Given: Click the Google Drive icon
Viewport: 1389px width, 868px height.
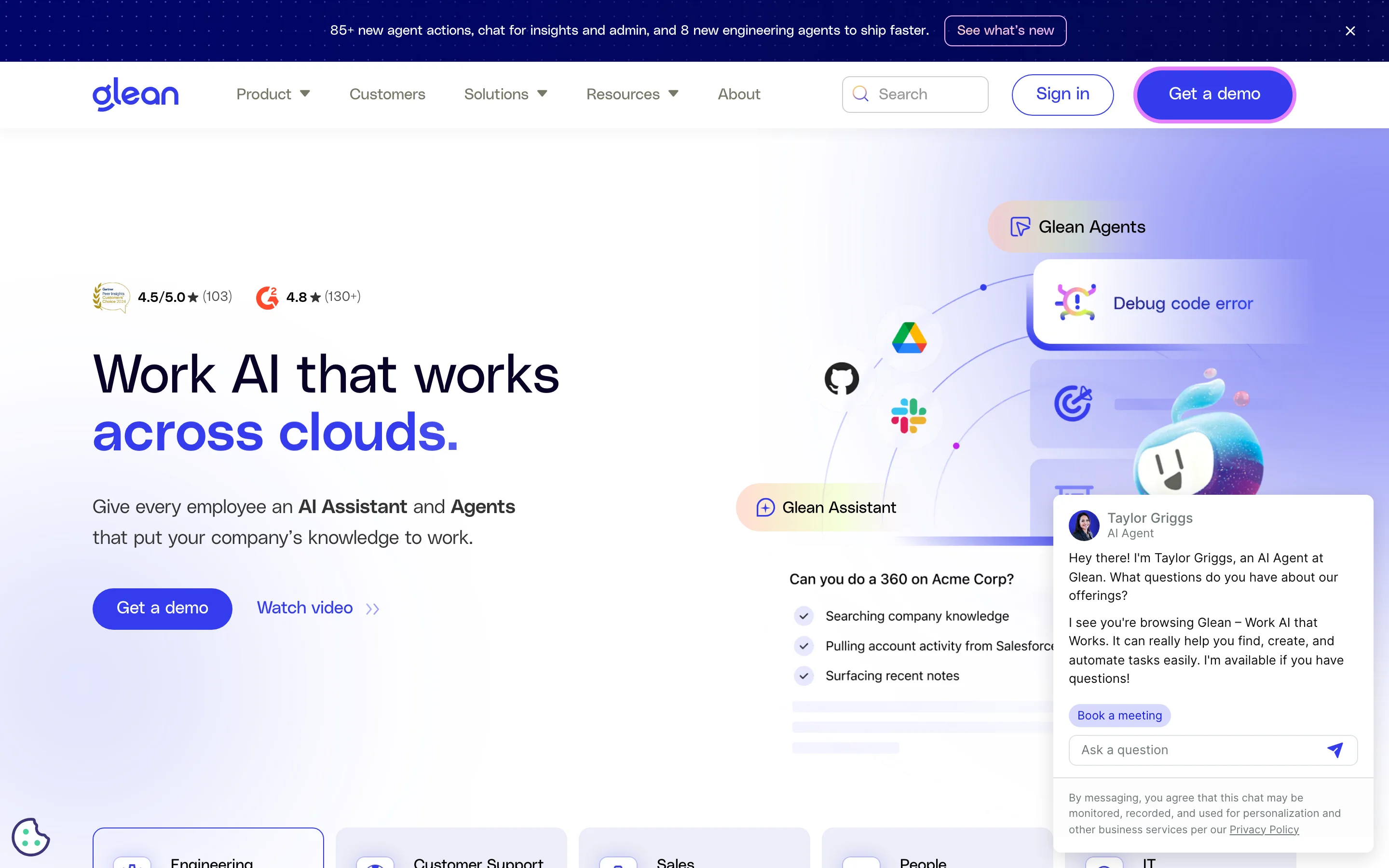Looking at the screenshot, I should point(909,338).
